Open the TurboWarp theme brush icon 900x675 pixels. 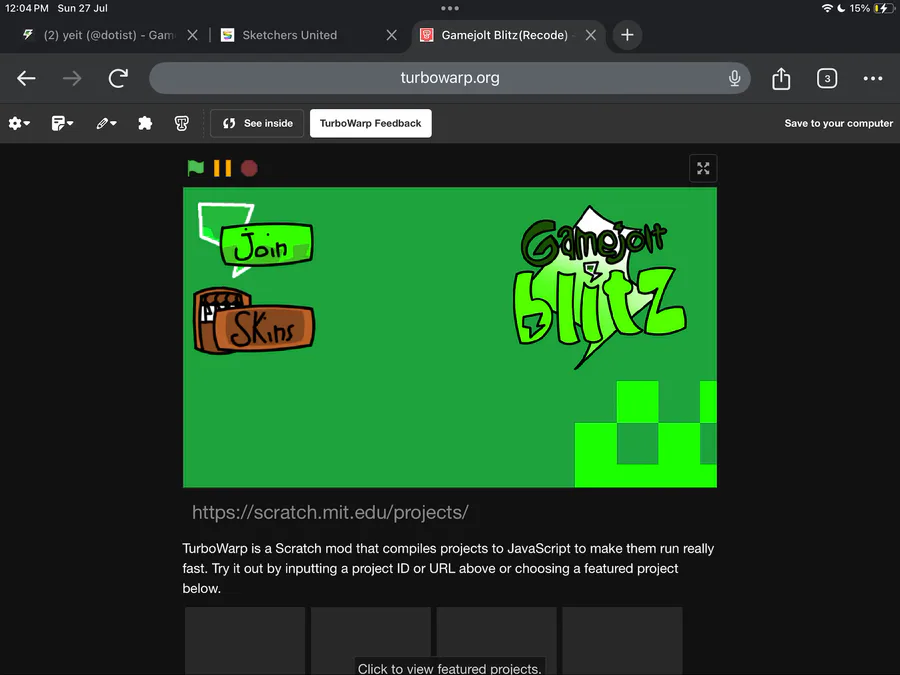181,123
